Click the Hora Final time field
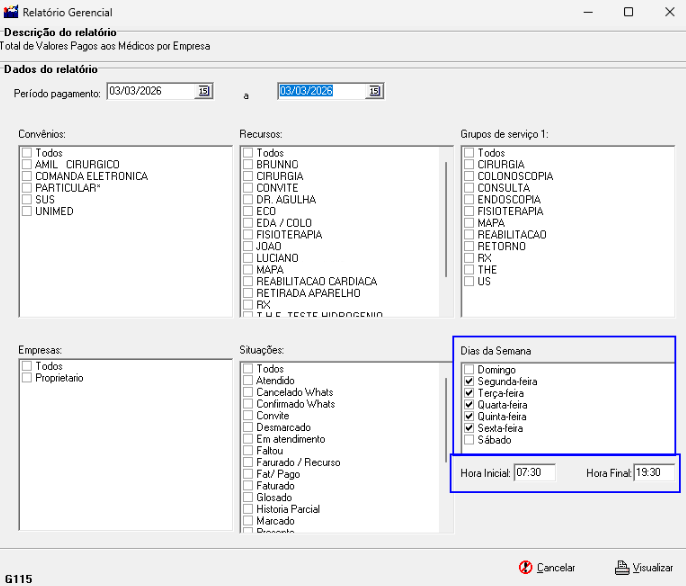This screenshot has width=686, height=586. tap(654, 472)
